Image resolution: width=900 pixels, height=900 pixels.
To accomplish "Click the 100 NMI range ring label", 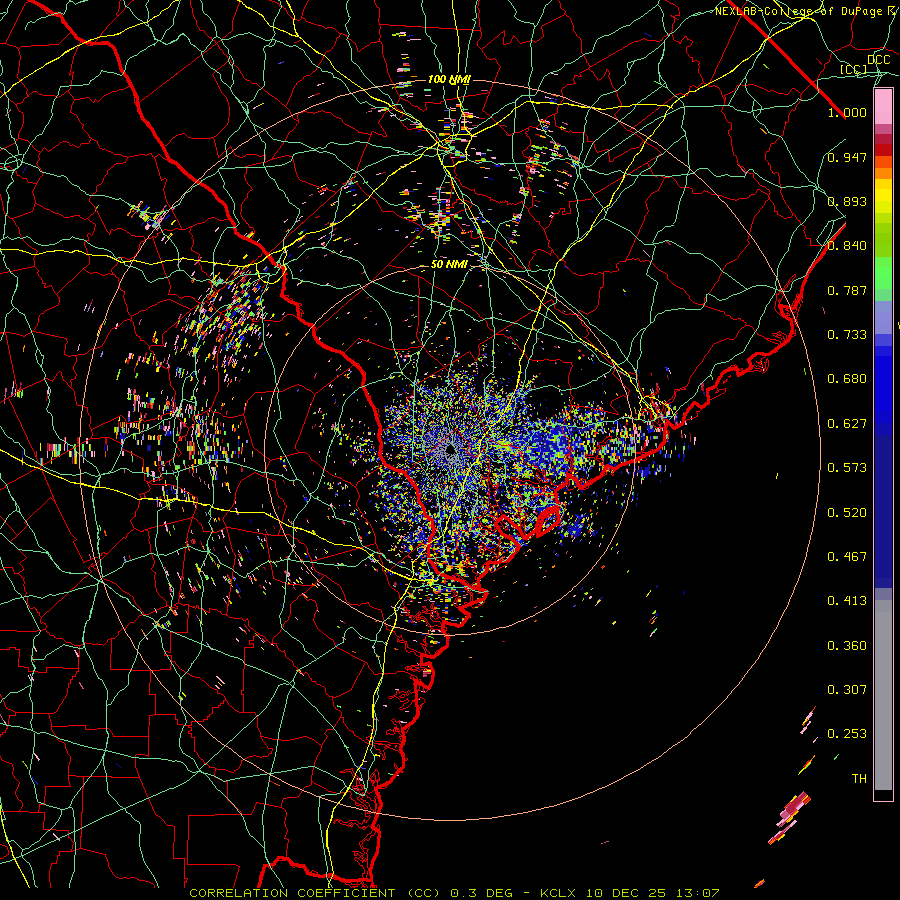I will pos(449,79).
